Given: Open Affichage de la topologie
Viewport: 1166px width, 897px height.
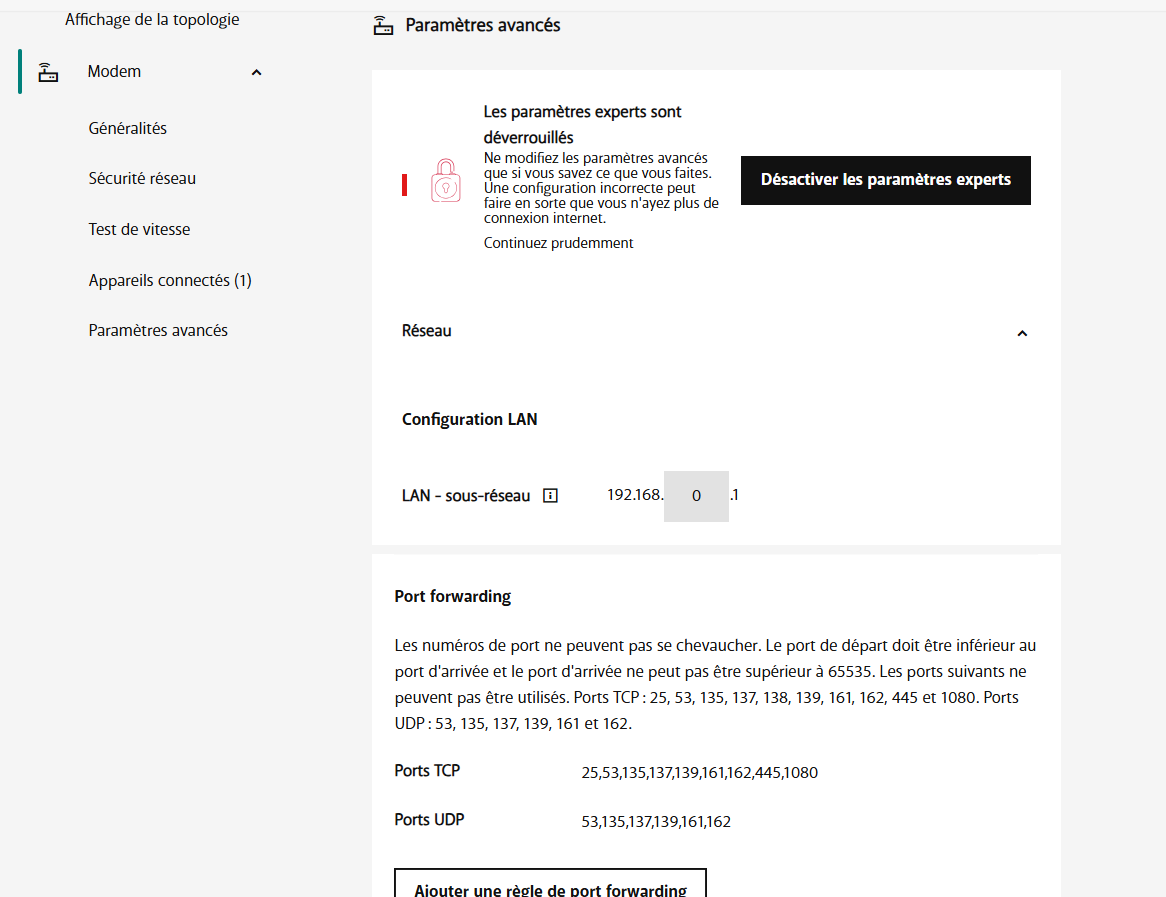Looking at the screenshot, I should (x=152, y=19).
